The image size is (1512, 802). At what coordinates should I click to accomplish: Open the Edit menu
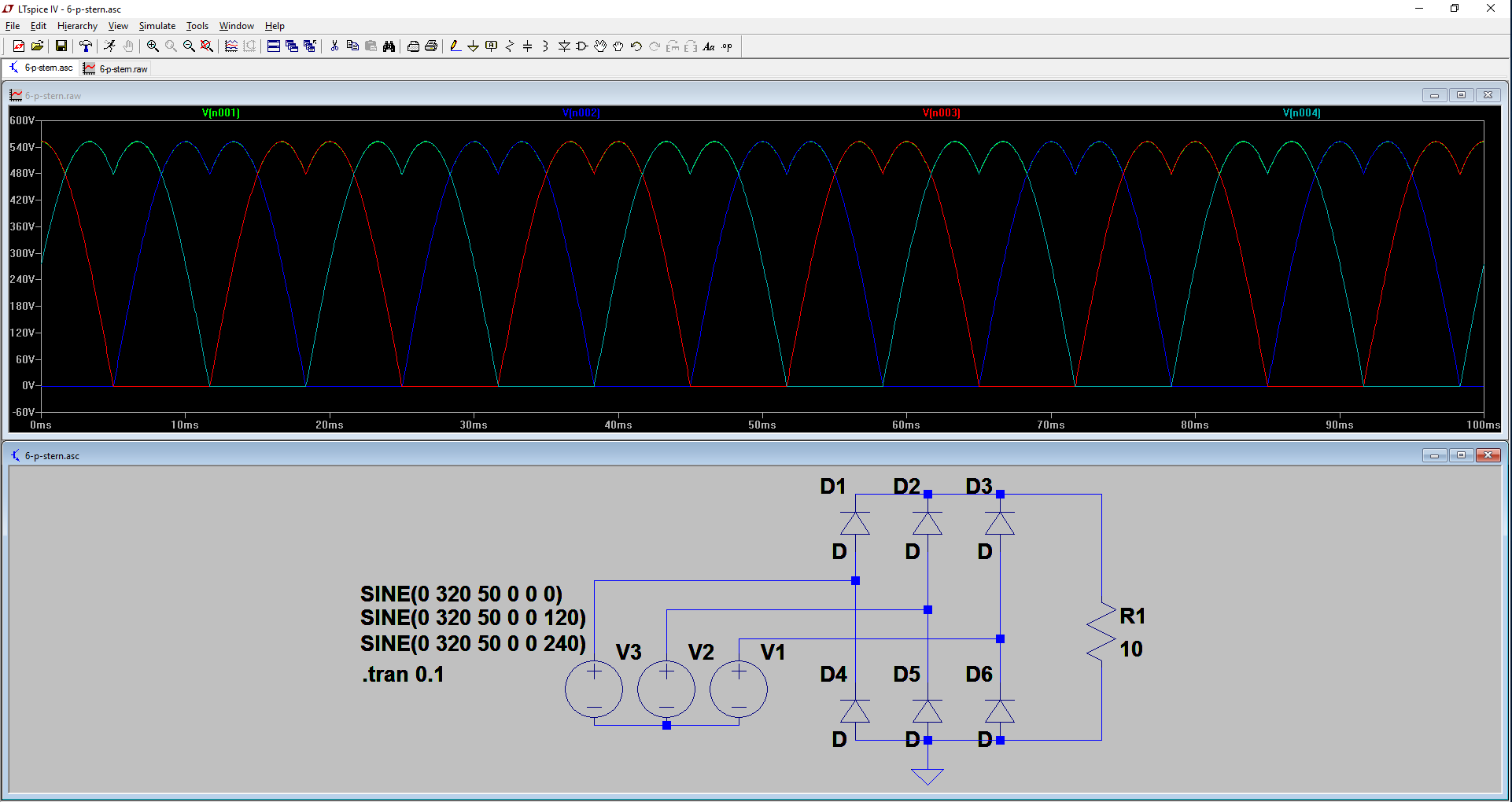click(39, 26)
